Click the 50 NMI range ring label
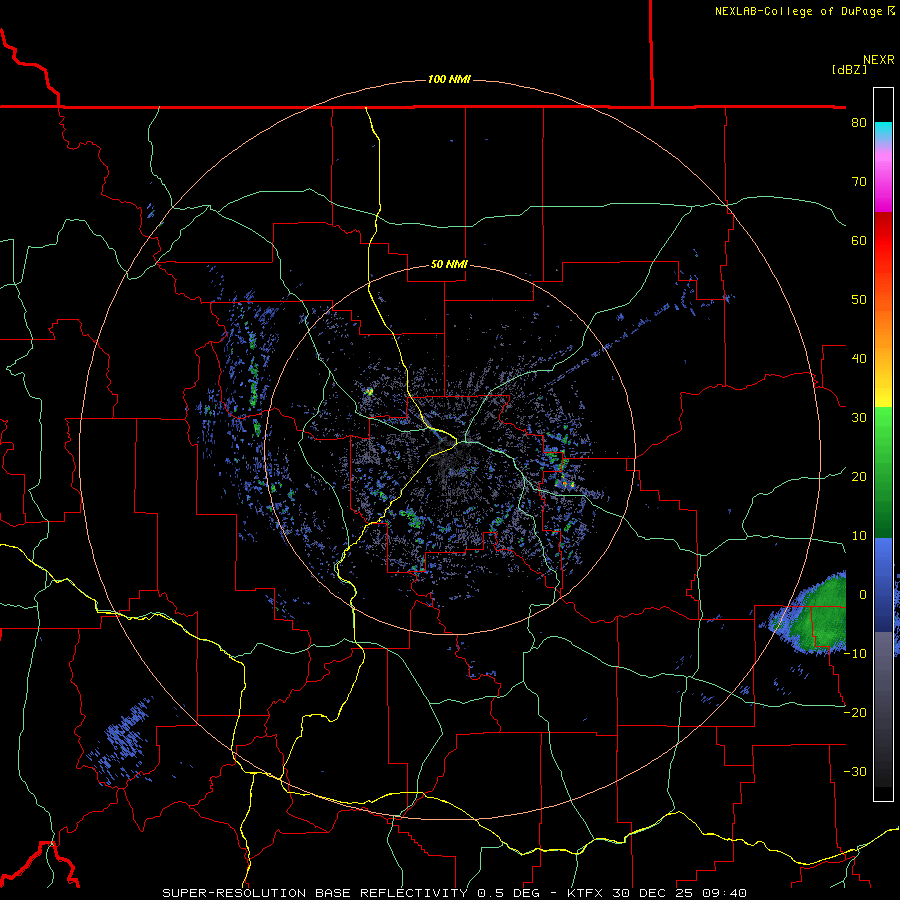Screen dimensions: 900x900 (449, 265)
